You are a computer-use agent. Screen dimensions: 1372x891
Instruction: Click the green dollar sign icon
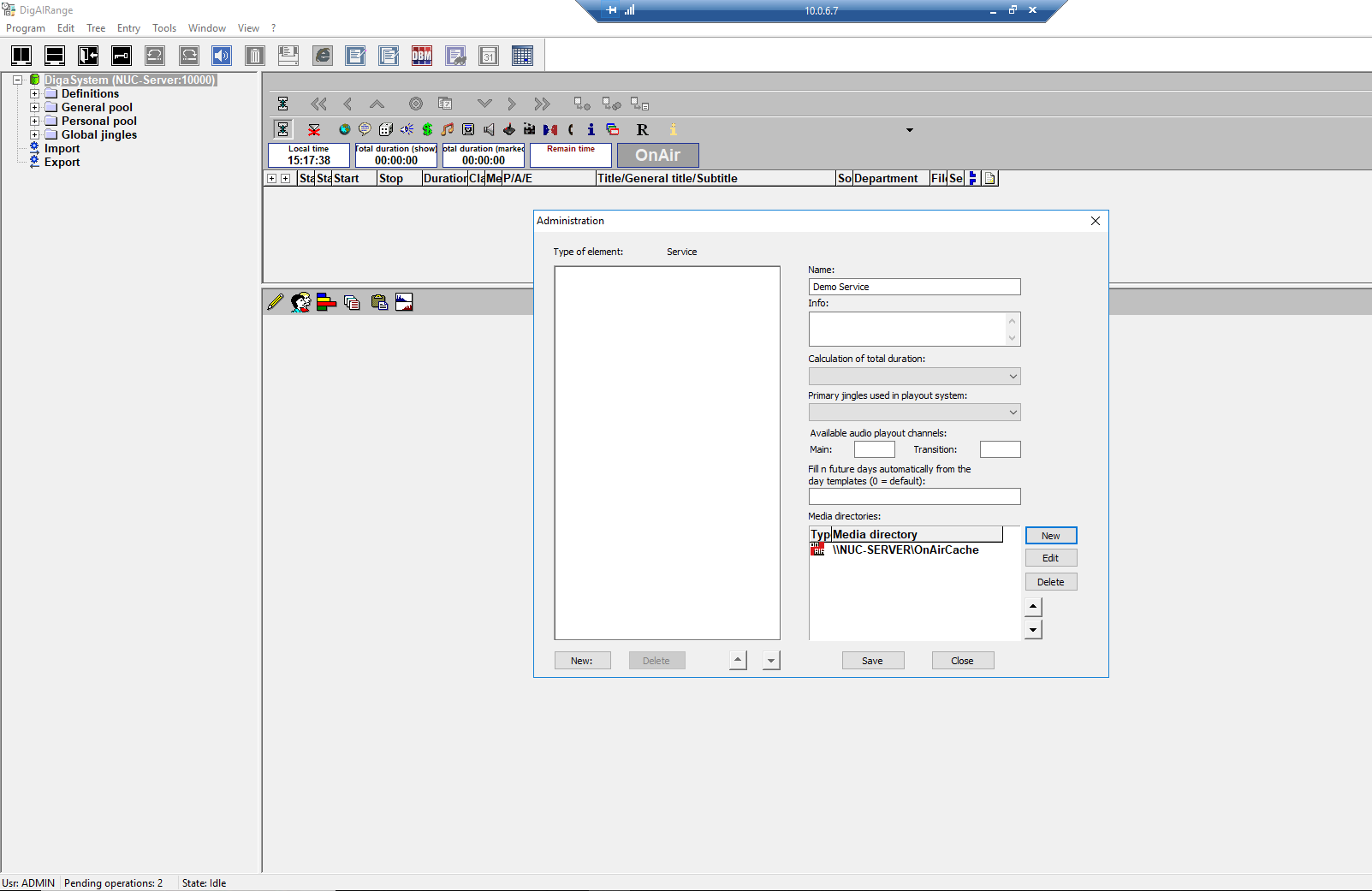click(427, 129)
